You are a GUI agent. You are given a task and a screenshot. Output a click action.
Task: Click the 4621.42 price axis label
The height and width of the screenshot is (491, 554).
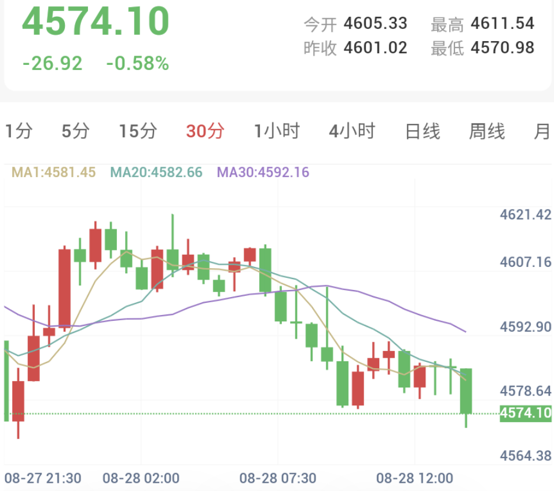(x=525, y=215)
